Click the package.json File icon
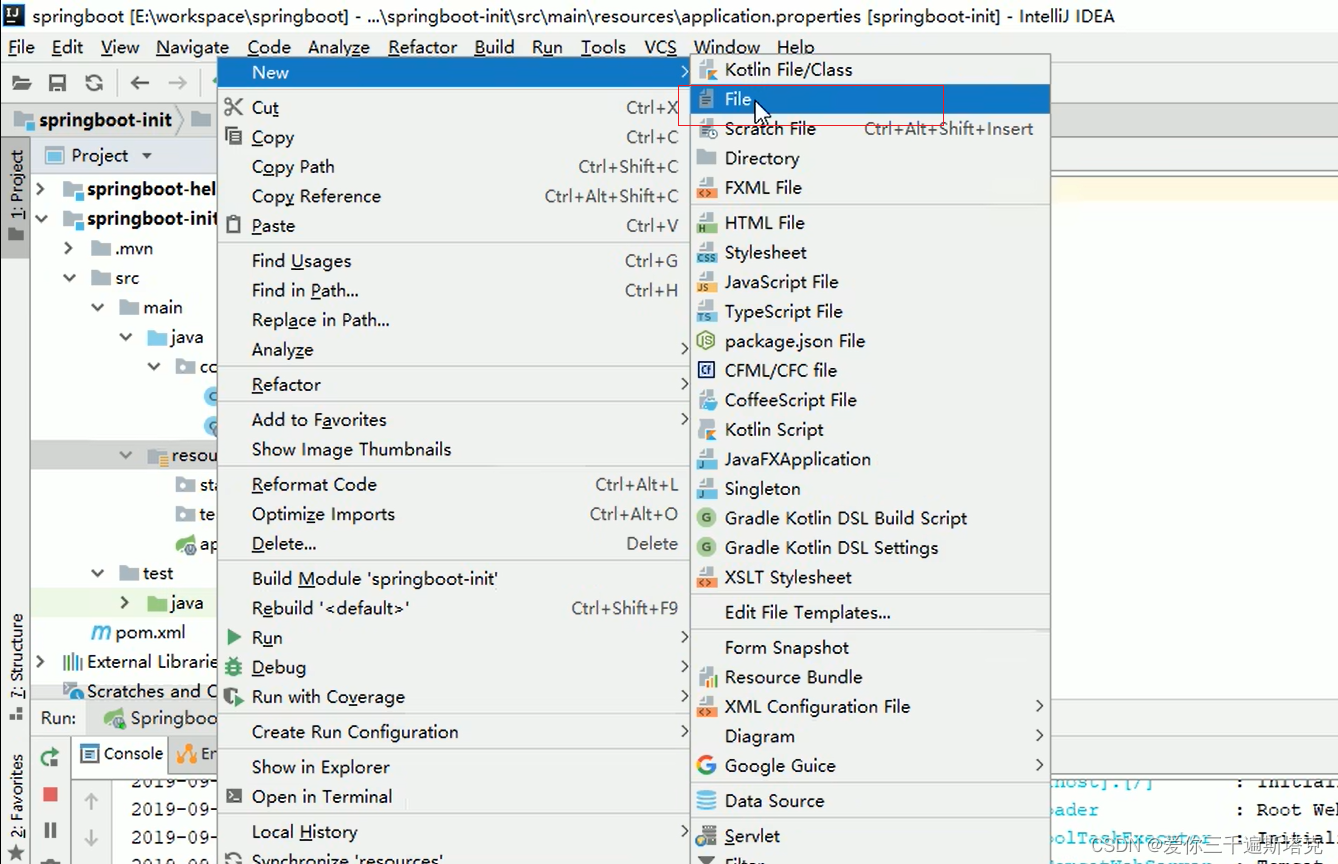 click(x=707, y=341)
